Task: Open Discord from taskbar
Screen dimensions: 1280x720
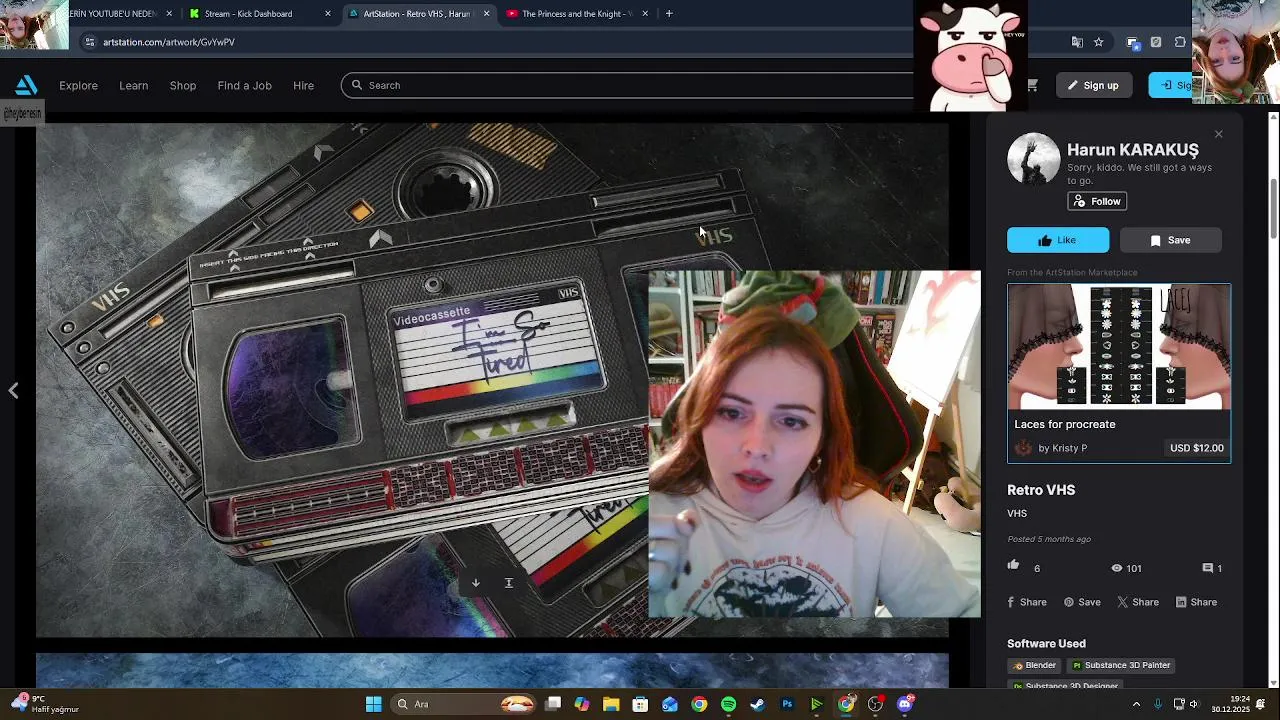Action: tap(905, 704)
